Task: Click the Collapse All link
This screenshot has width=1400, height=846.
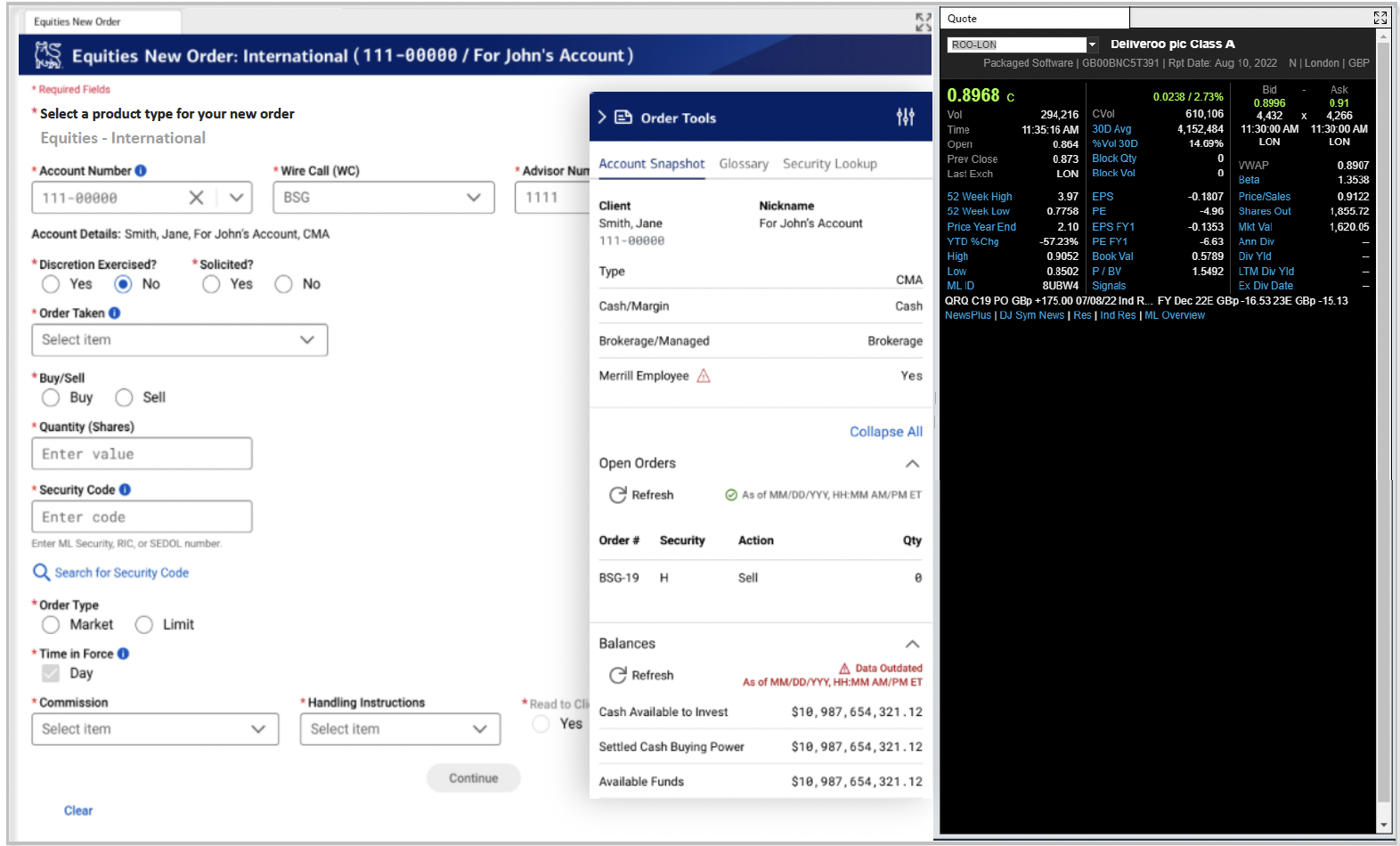Action: 886,432
